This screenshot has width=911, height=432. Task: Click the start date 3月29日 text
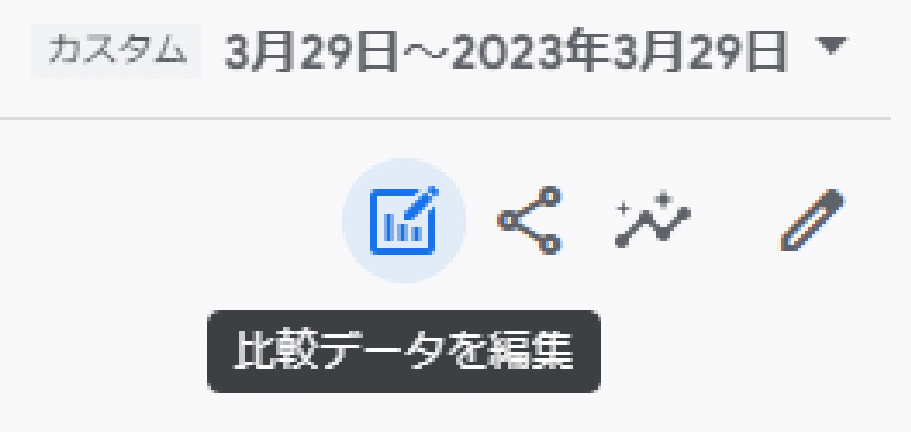[311, 51]
